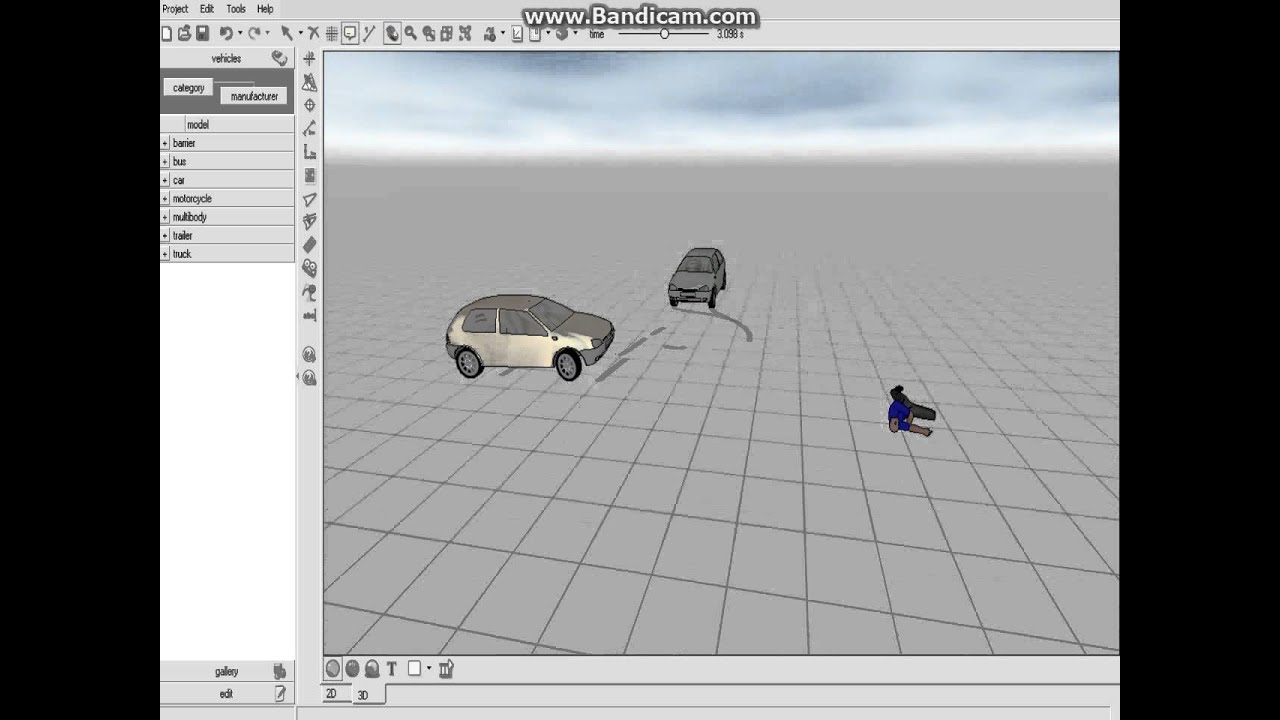Image resolution: width=1280 pixels, height=720 pixels.
Task: Open the Tools menu
Action: click(236, 9)
